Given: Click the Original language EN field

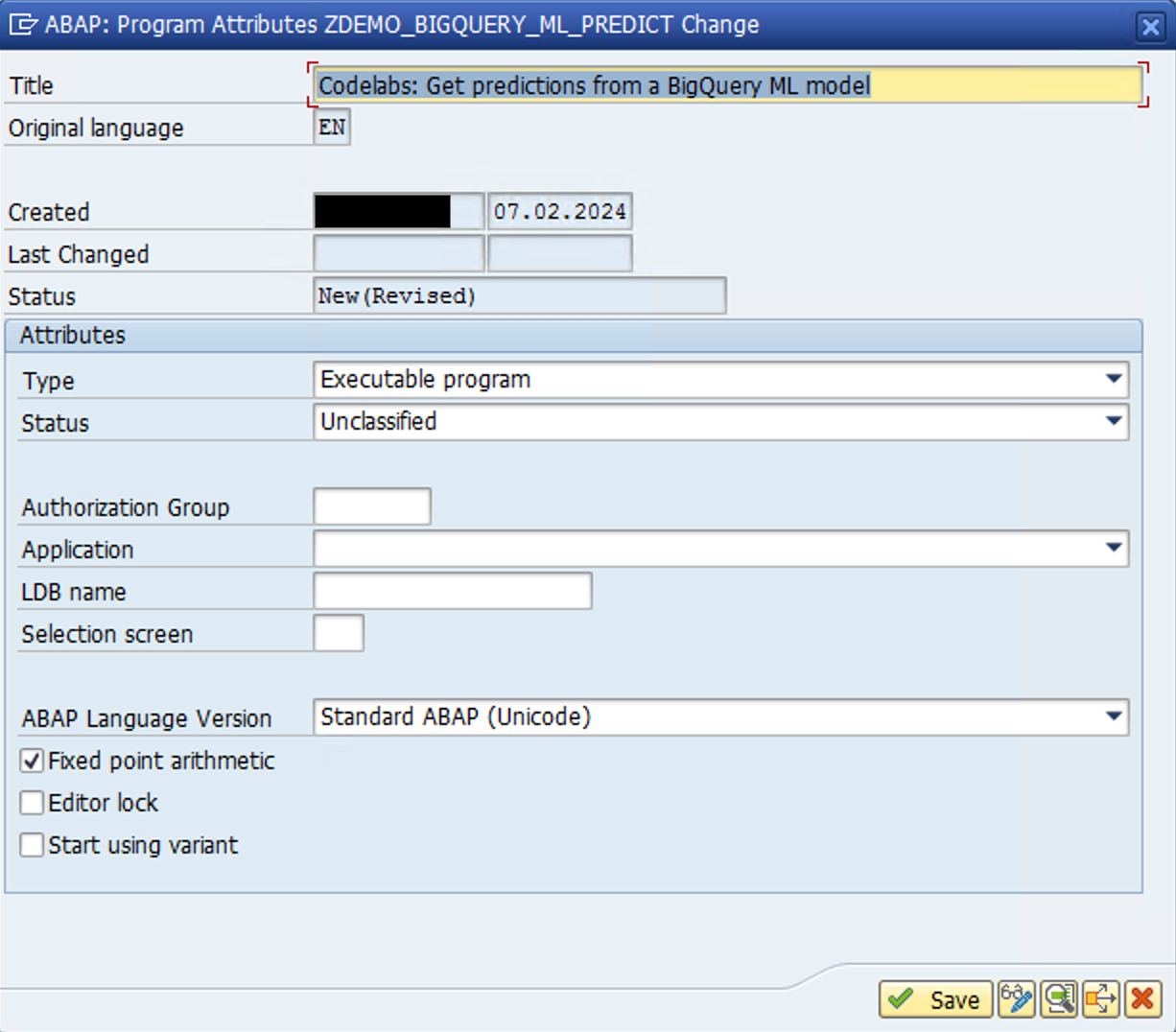Looking at the screenshot, I should click(x=332, y=128).
